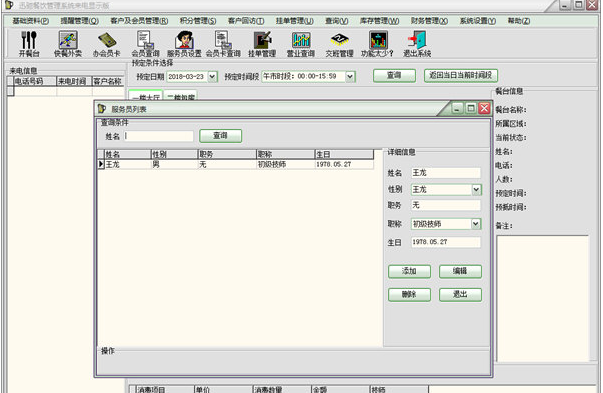Screen dimensions: 603x393
Task: Click the 客户名称 column header
Action: [108, 81]
